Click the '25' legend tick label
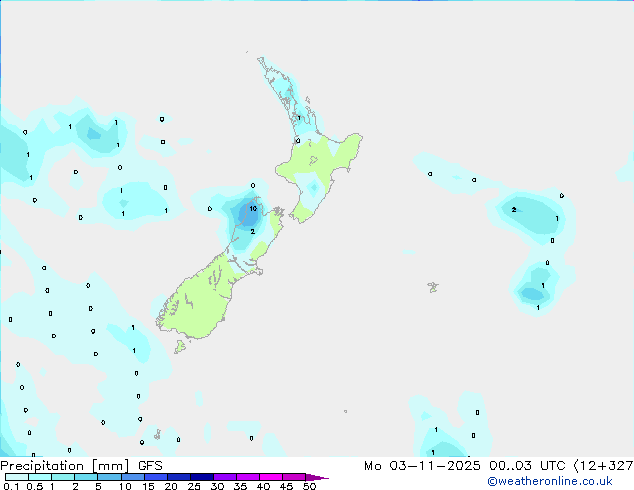Viewport: 634px width, 490px height. click(194, 486)
